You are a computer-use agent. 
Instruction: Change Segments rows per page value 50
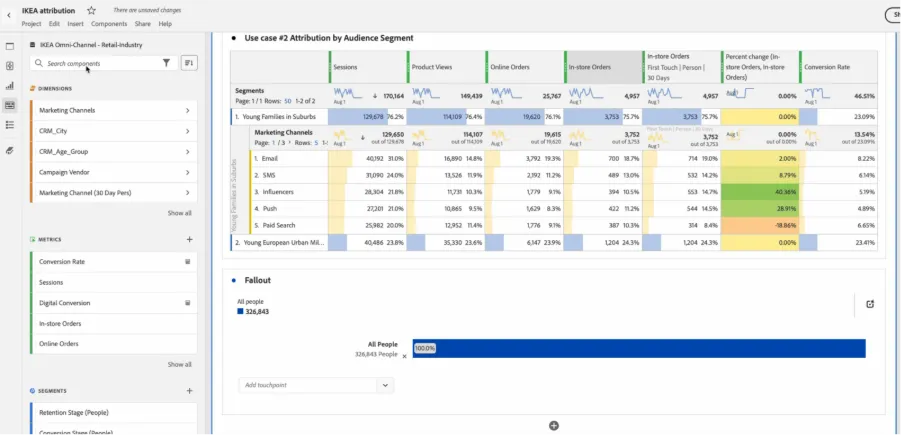287,101
